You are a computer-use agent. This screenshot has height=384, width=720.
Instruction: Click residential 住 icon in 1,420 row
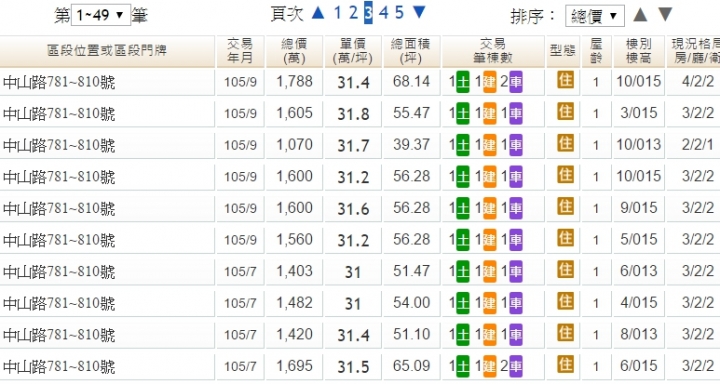pyautogui.click(x=565, y=333)
